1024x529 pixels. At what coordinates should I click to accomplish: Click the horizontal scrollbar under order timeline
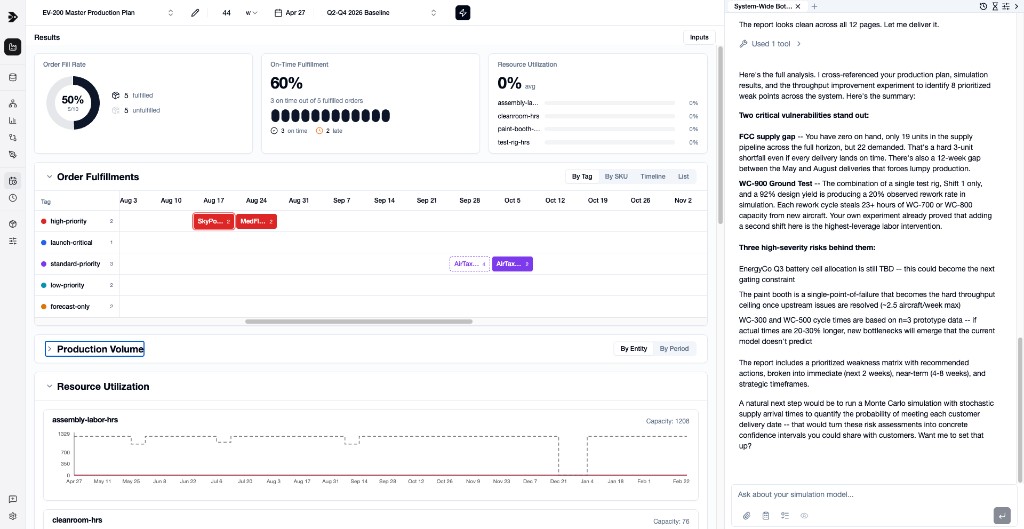330,322
